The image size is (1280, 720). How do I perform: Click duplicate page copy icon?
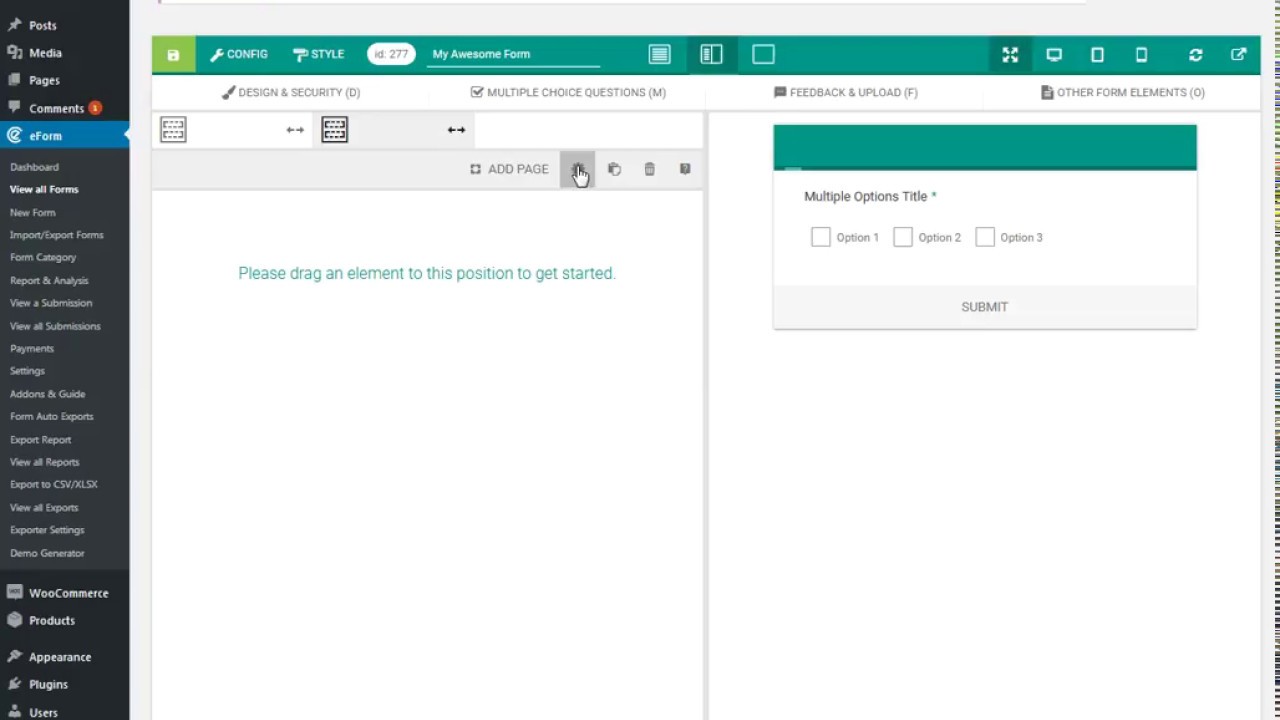click(614, 170)
